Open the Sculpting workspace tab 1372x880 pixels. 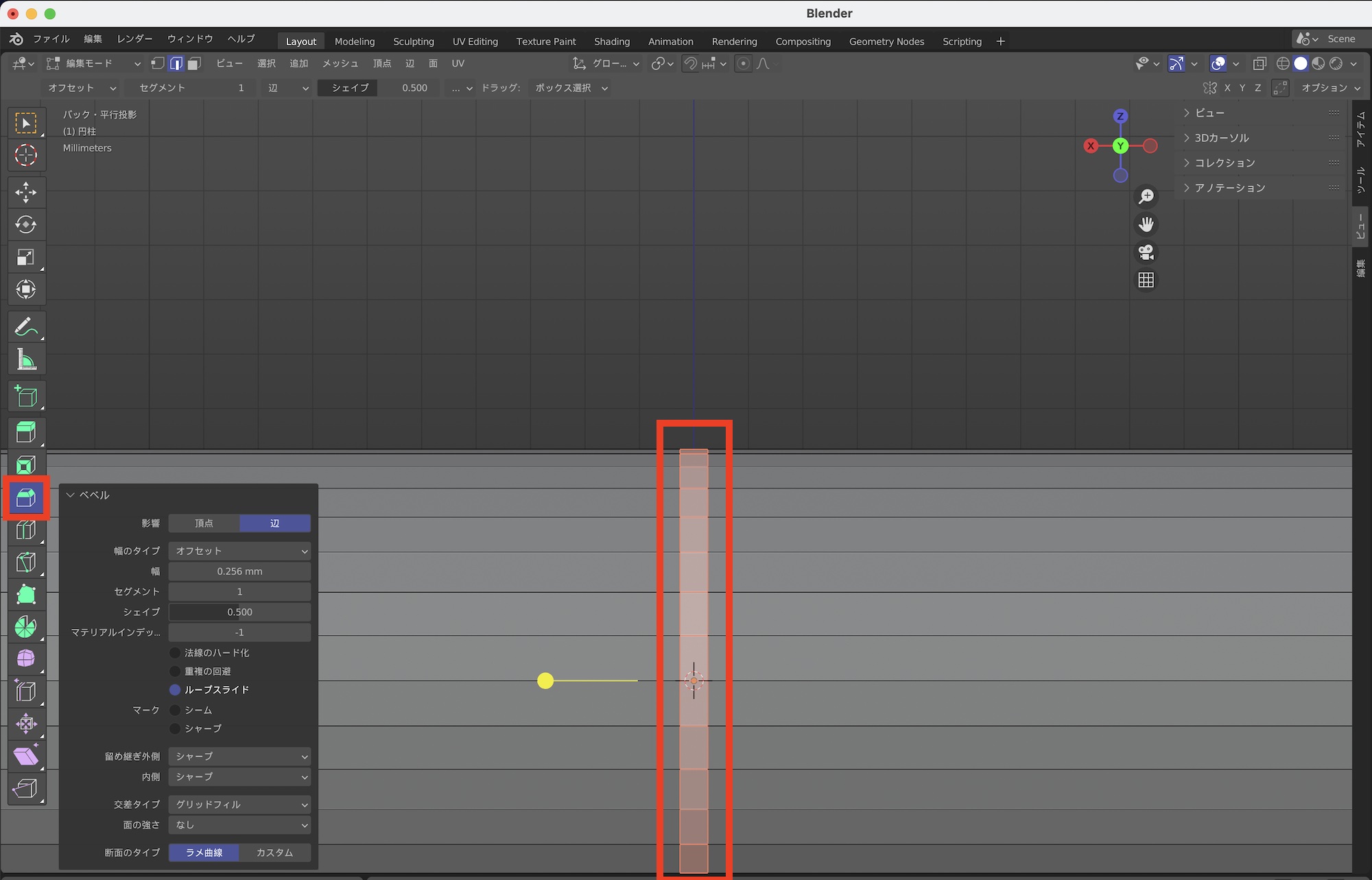click(413, 41)
